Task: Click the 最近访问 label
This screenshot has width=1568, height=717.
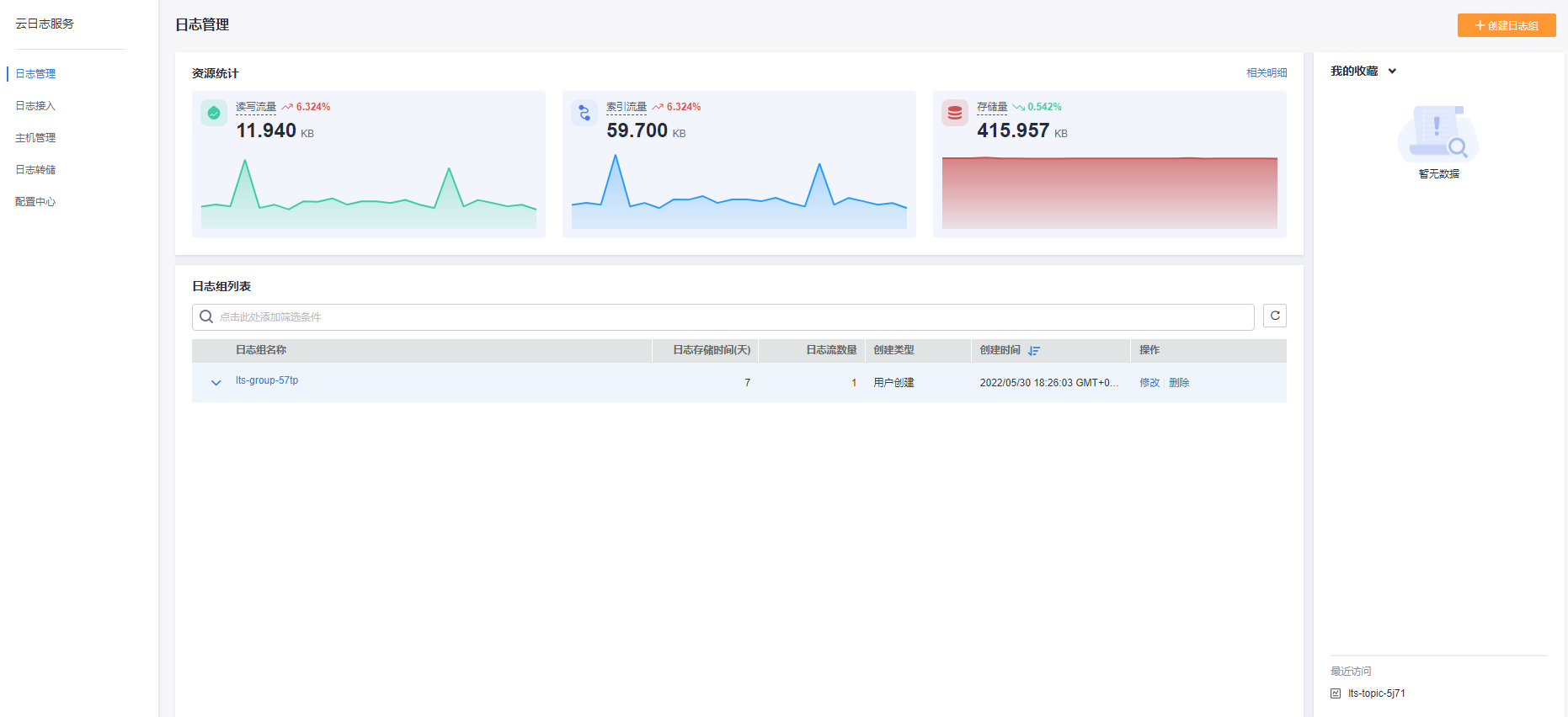Action: click(1351, 672)
